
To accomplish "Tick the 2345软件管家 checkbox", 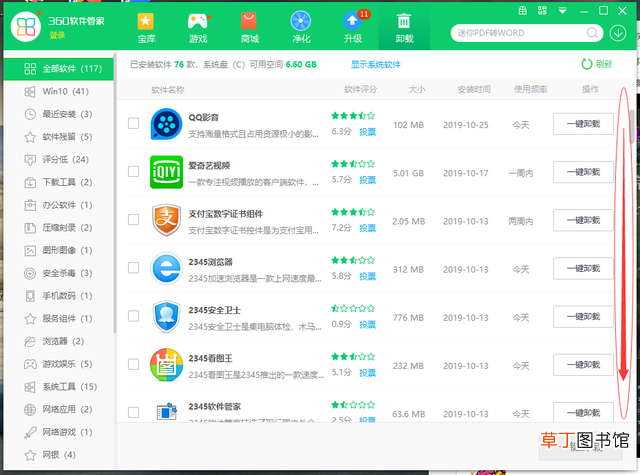I will coord(133,412).
